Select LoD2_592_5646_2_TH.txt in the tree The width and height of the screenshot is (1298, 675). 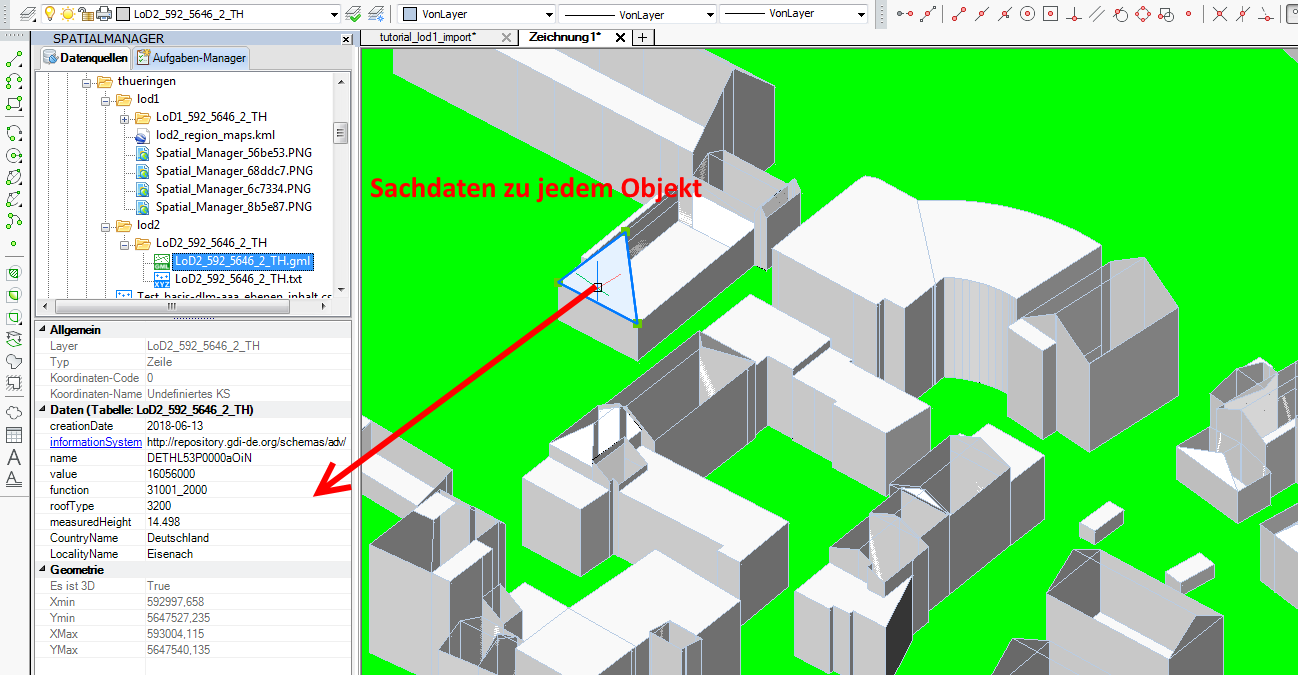[x=234, y=278]
